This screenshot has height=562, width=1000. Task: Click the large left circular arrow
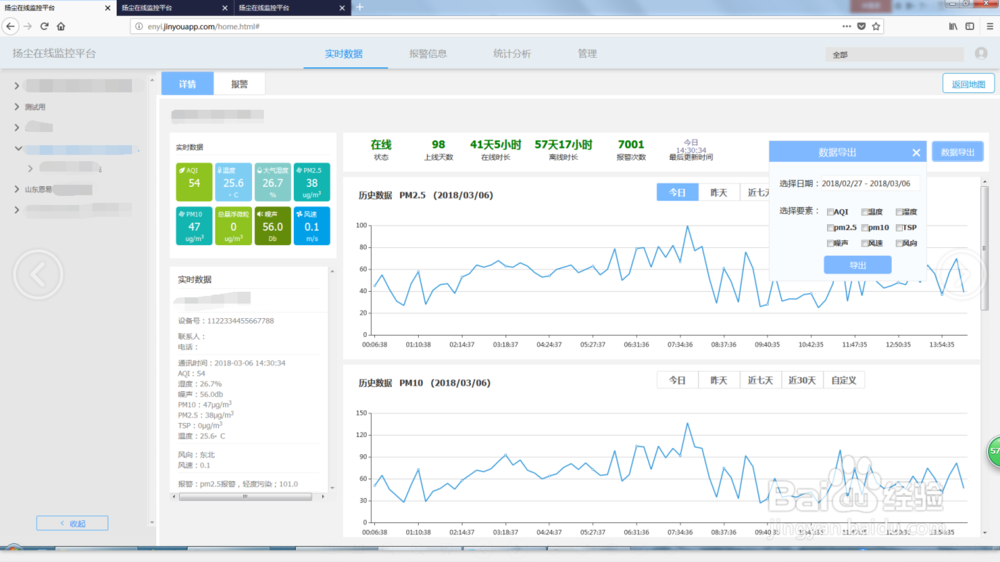tap(38, 274)
